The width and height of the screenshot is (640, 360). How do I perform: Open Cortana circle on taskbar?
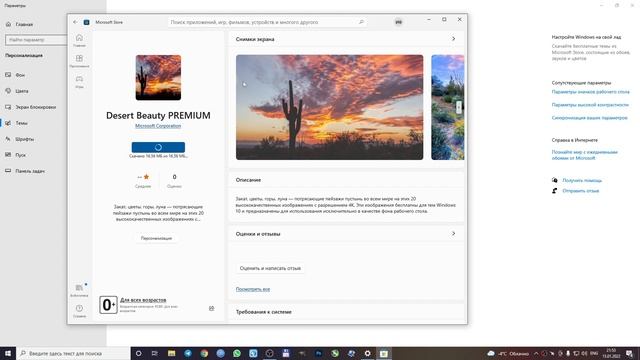[x=138, y=353]
